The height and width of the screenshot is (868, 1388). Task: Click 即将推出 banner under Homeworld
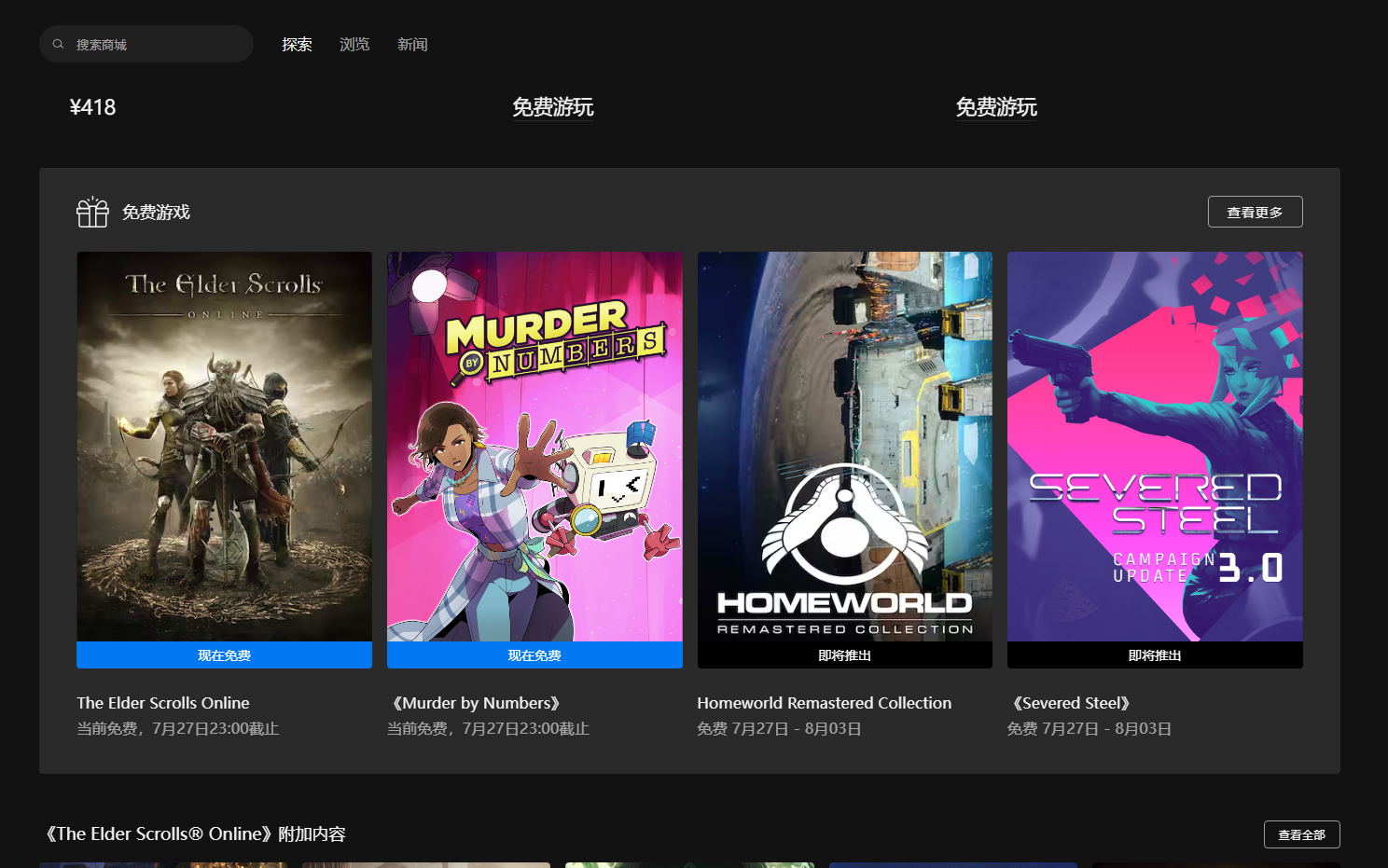click(844, 655)
